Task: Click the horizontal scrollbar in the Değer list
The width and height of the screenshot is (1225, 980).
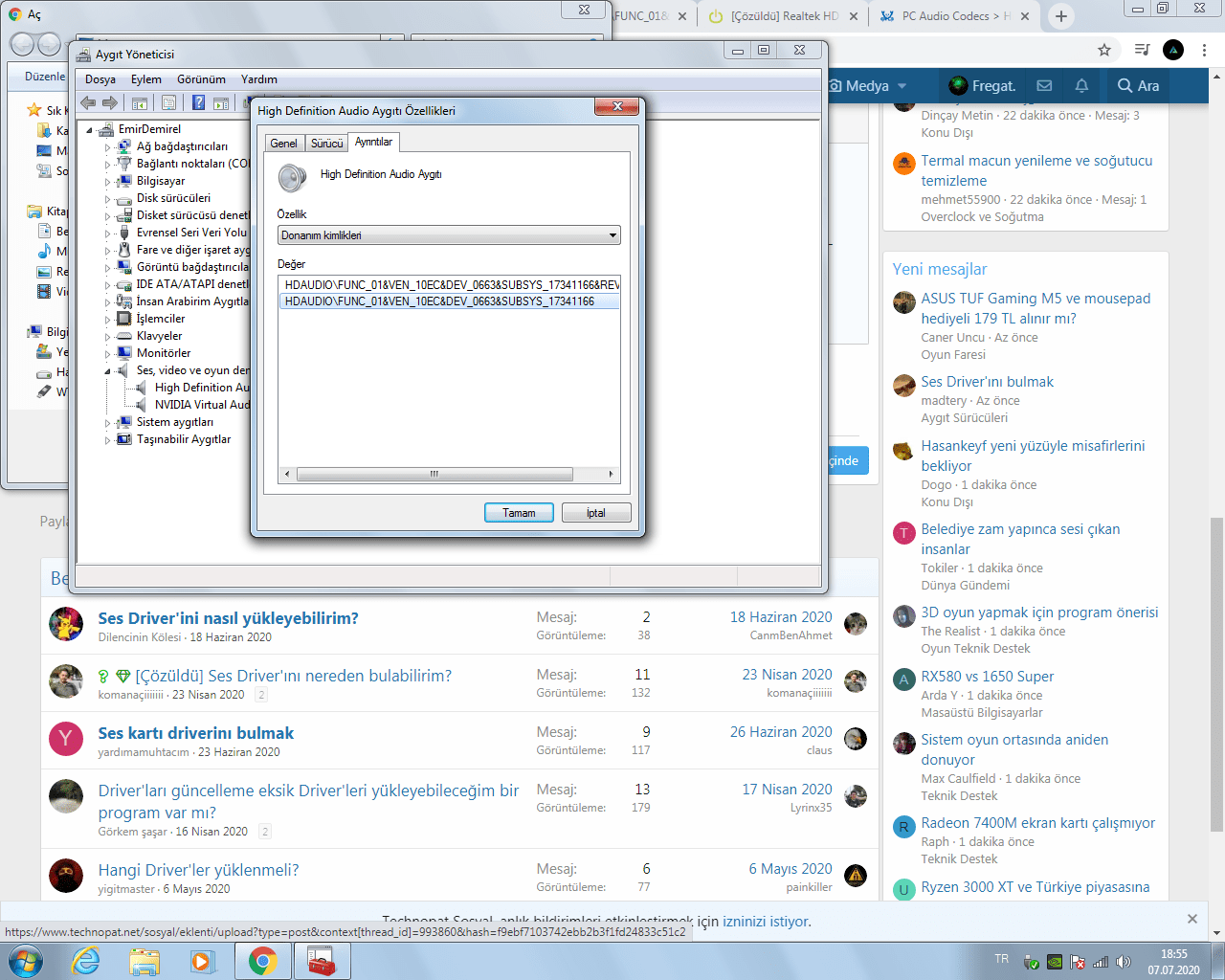Action: point(434,474)
